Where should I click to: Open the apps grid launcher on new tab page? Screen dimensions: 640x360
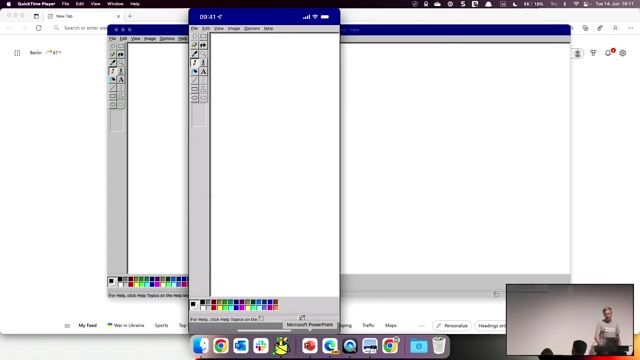[x=17, y=53]
